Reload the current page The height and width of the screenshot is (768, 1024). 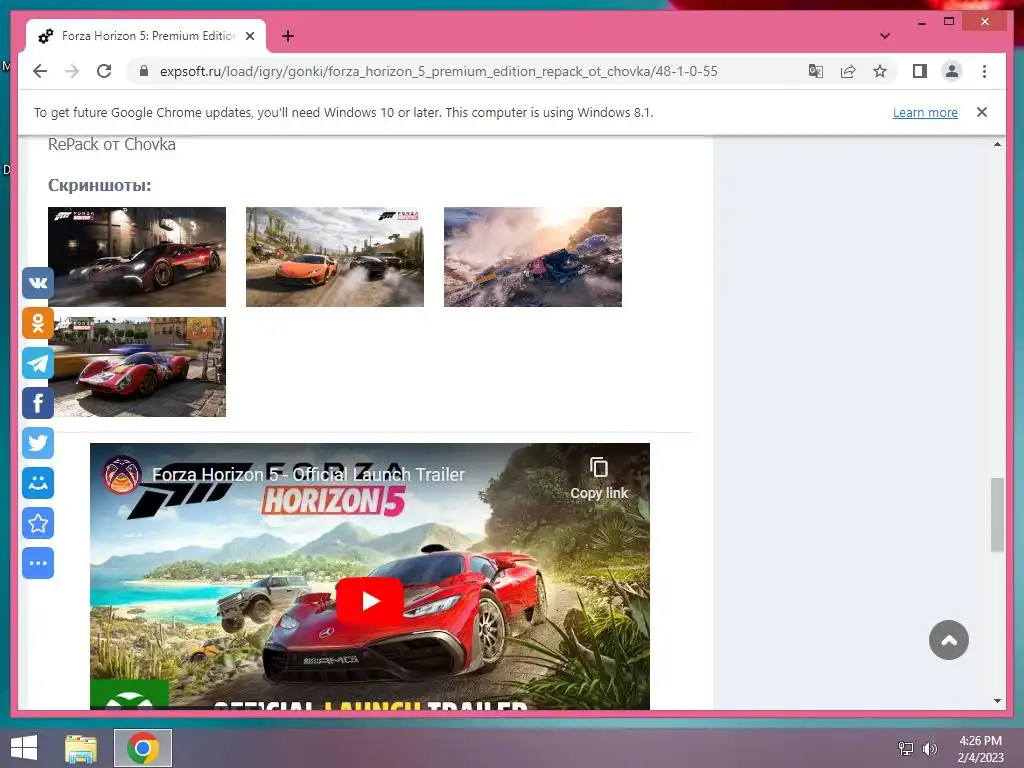coord(104,71)
